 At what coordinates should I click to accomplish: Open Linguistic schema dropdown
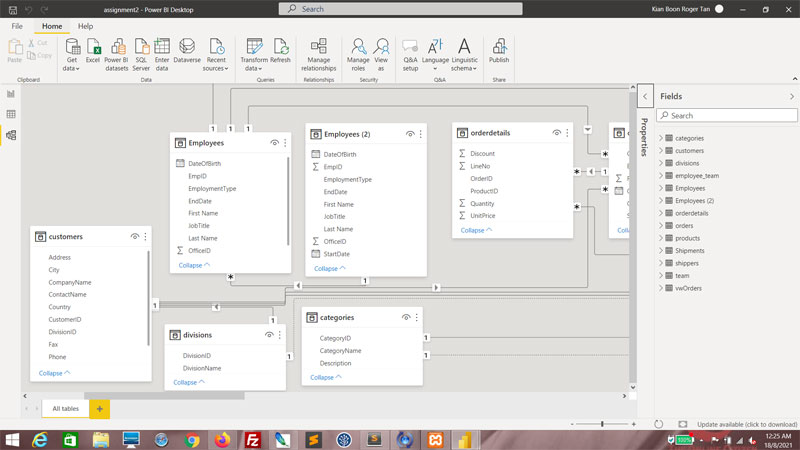point(464,55)
